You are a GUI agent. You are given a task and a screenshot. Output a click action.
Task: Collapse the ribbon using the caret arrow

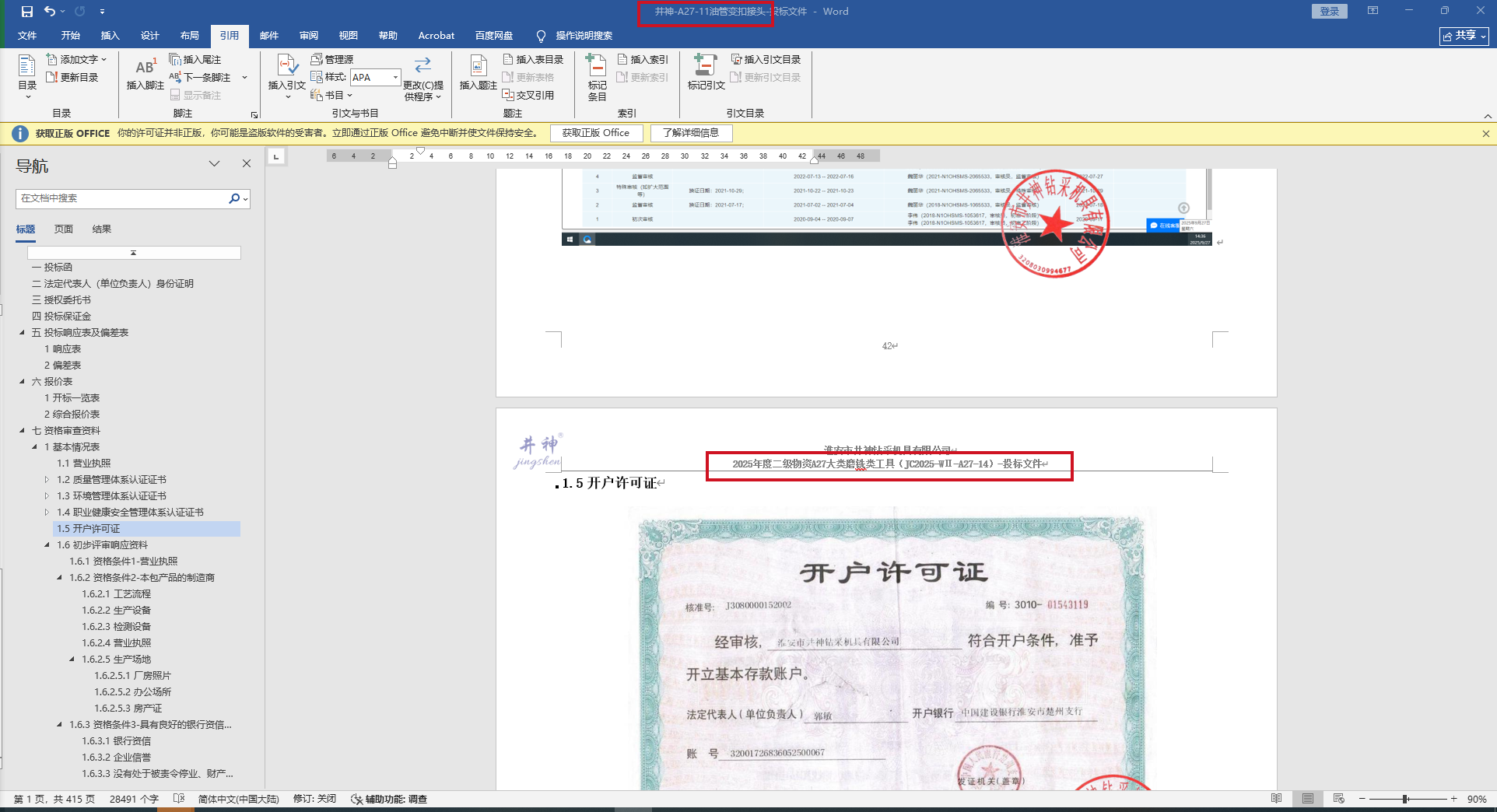[x=1488, y=116]
